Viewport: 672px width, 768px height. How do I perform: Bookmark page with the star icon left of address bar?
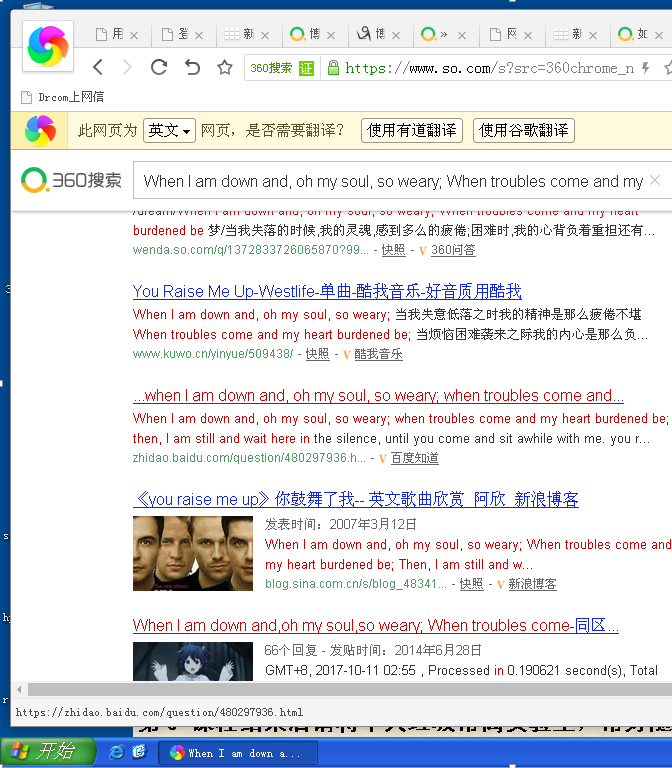click(x=225, y=67)
